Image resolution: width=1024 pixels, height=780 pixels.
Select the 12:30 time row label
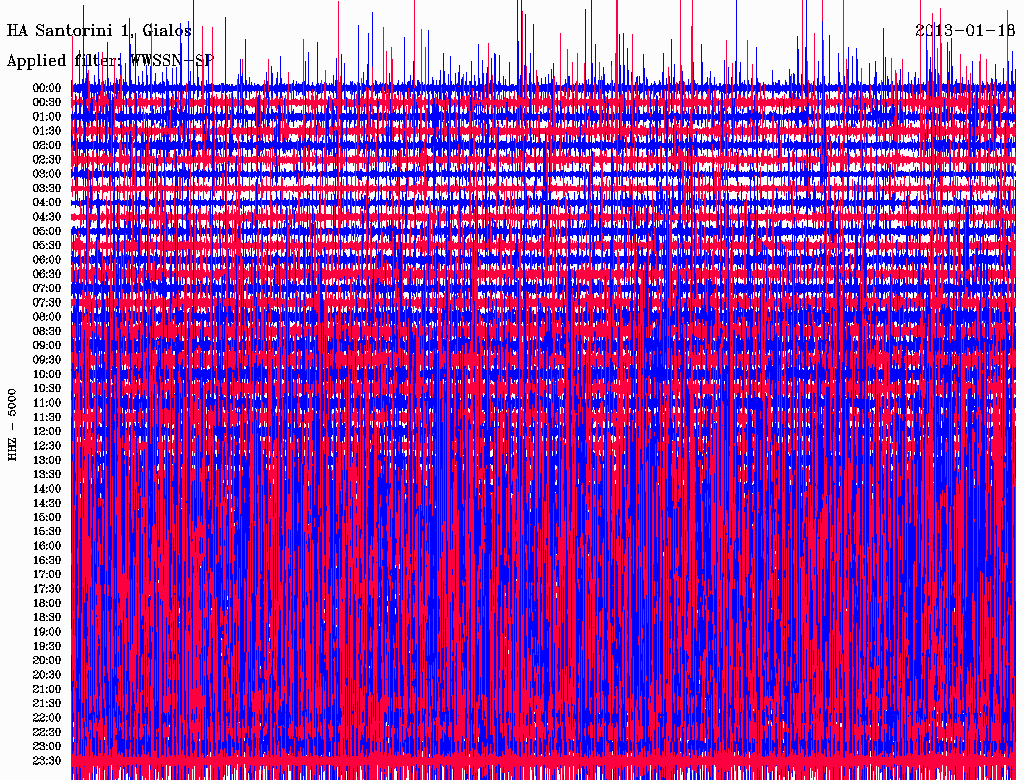(x=47, y=446)
